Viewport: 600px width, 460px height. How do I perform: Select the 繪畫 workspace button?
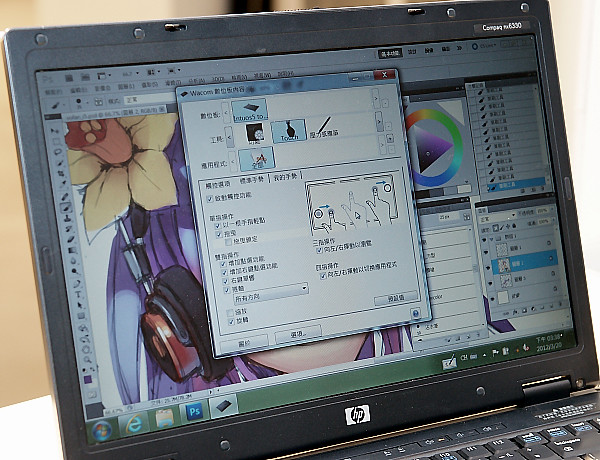pos(430,50)
